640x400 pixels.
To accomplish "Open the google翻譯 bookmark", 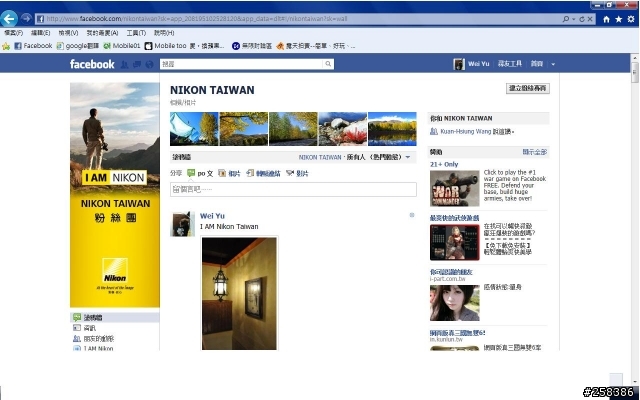I will click(78, 46).
